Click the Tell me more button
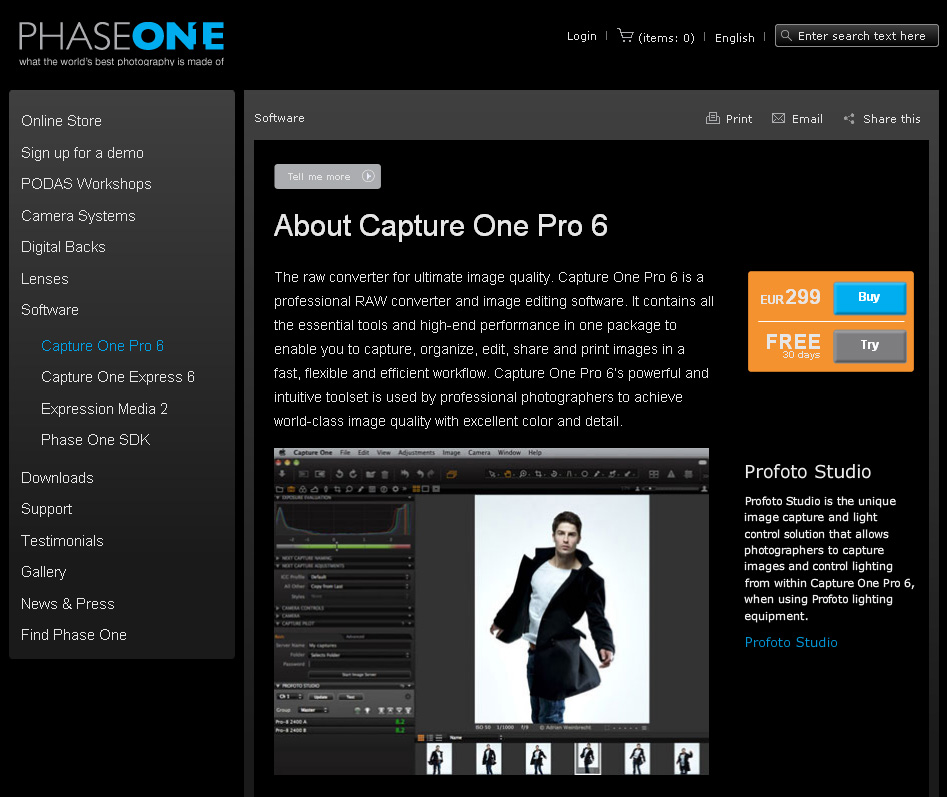This screenshot has width=947, height=797. pyautogui.click(x=327, y=176)
